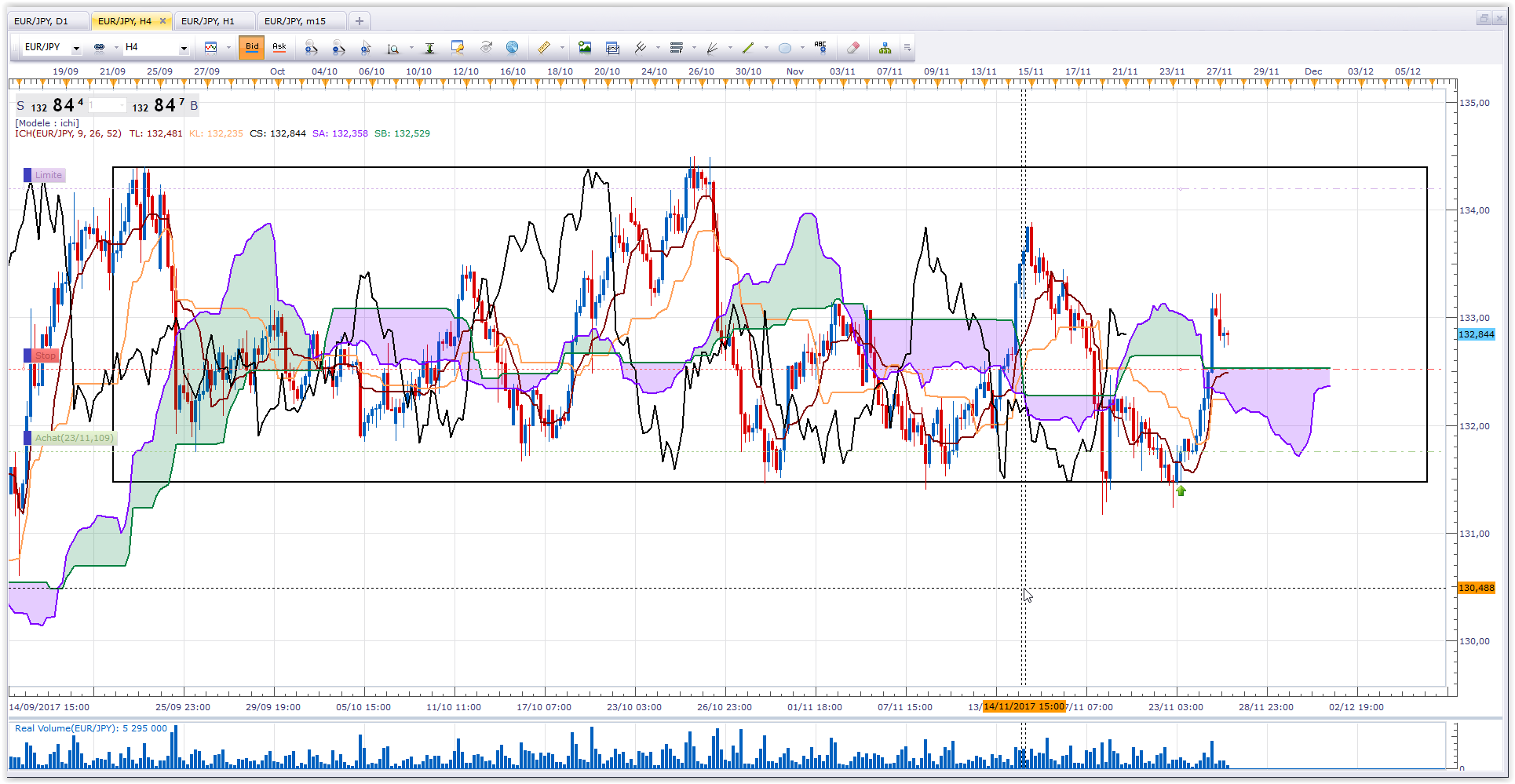Click the vertical zoom tool
1515x784 pixels.
(393, 49)
